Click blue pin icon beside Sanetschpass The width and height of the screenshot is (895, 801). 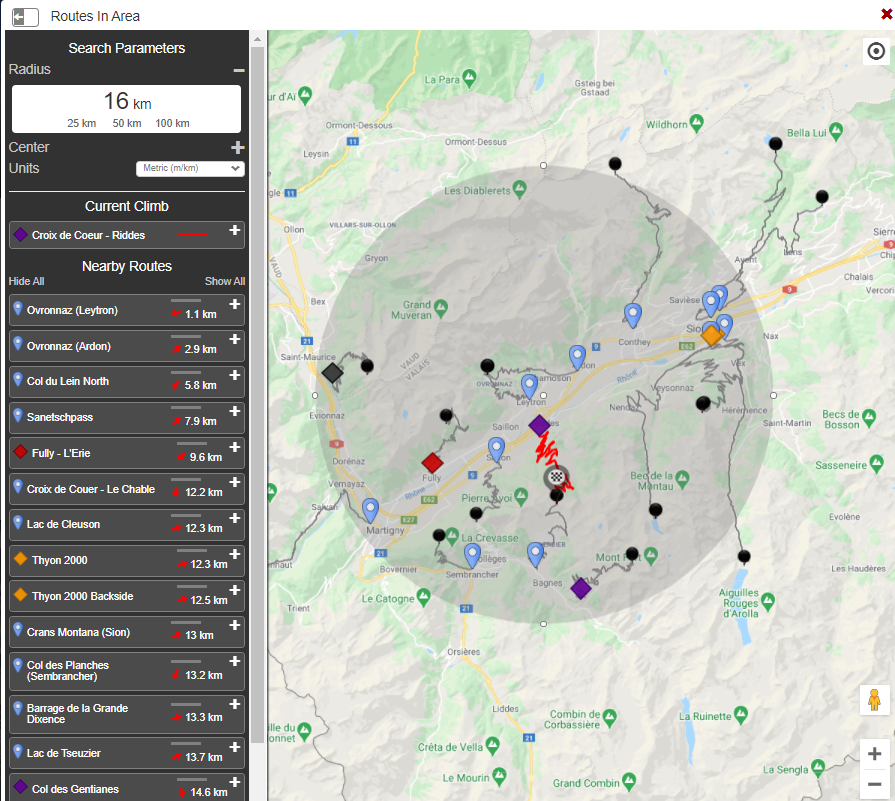point(18,416)
